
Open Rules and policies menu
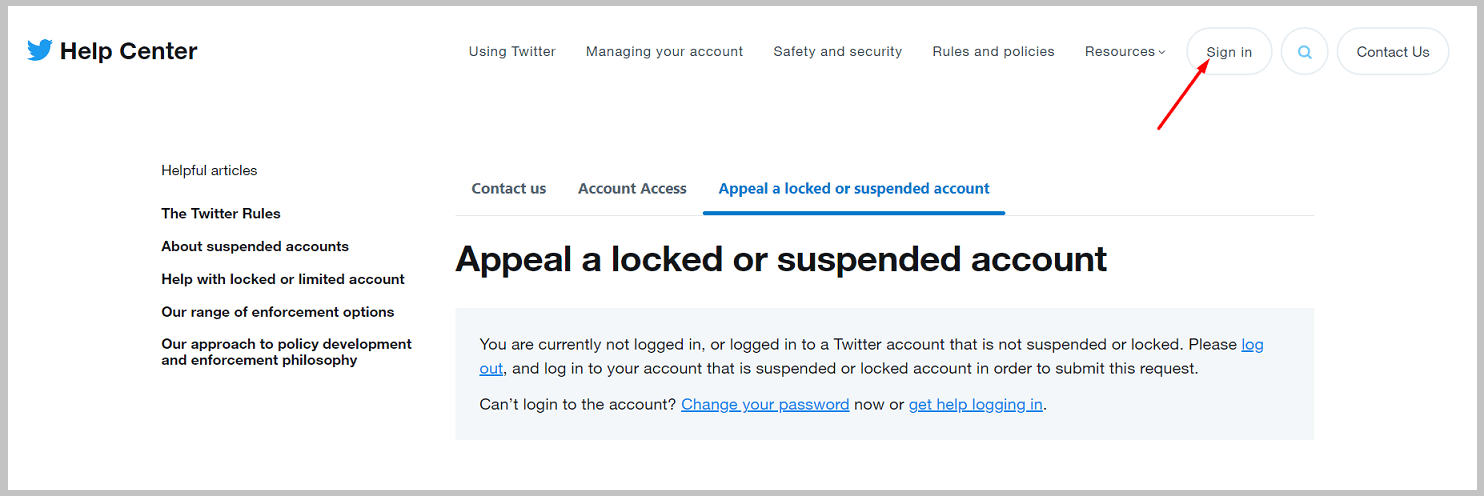pyautogui.click(x=993, y=52)
